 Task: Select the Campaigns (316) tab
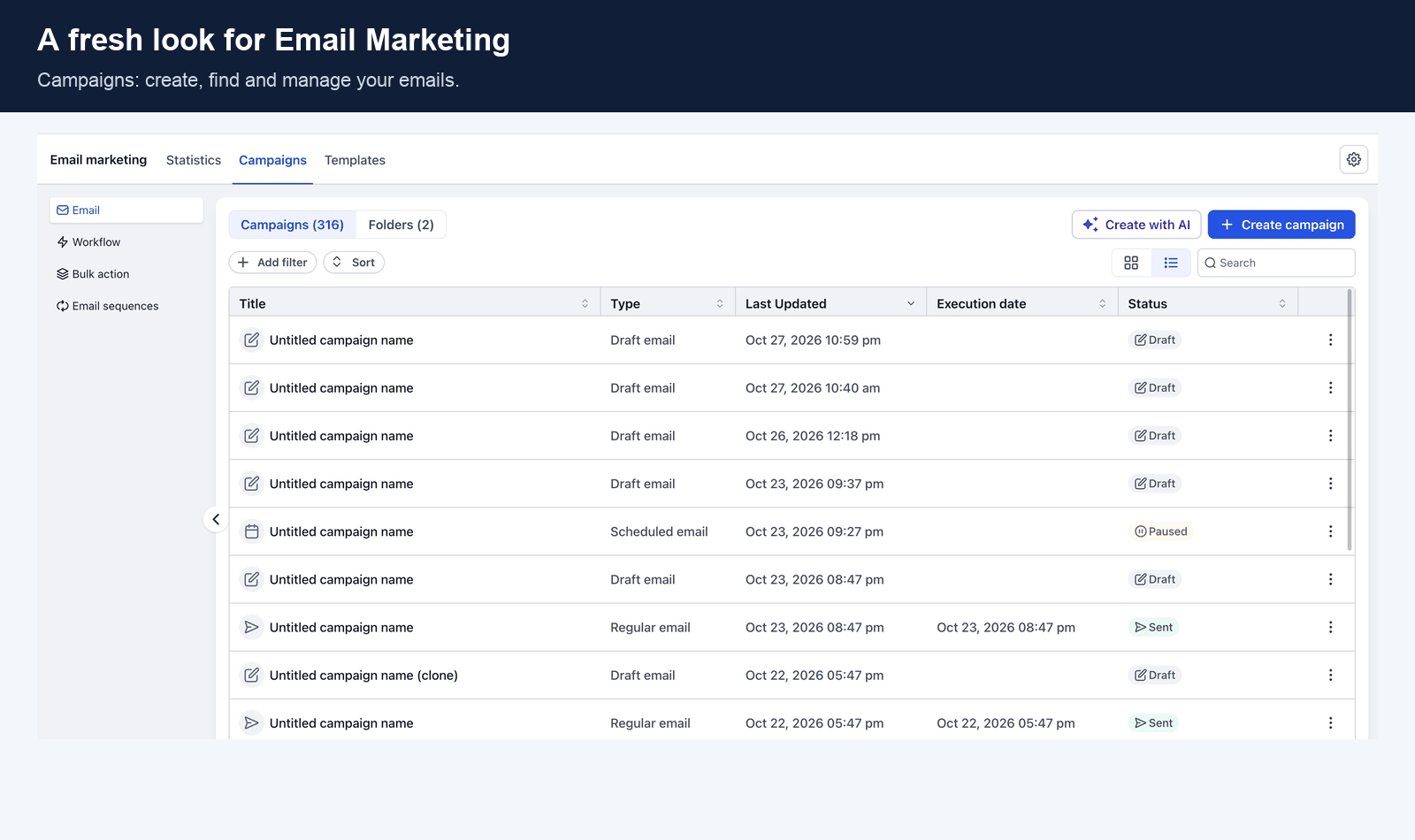(x=292, y=225)
